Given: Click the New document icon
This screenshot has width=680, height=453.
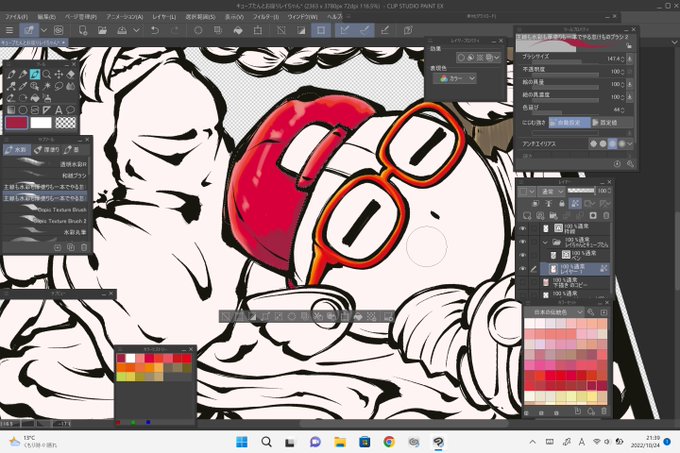Looking at the screenshot, I should coord(82,30).
